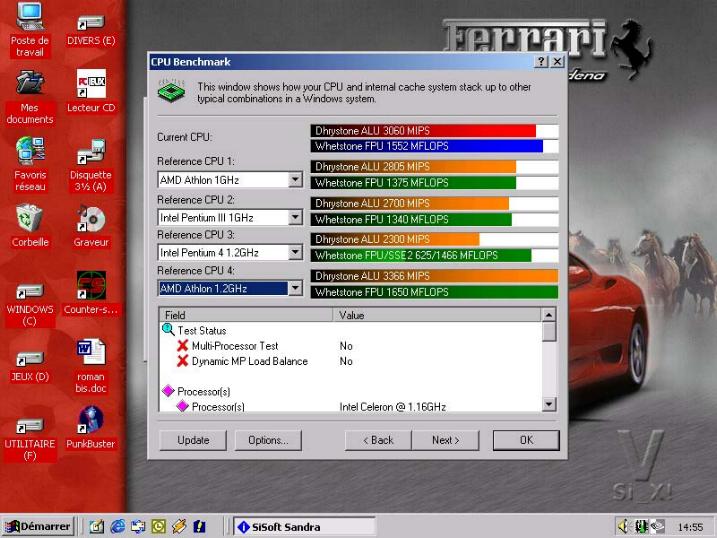Expand the Reference CPU 1 dropdown
Viewport: 717px width, 538px height.
[295, 180]
